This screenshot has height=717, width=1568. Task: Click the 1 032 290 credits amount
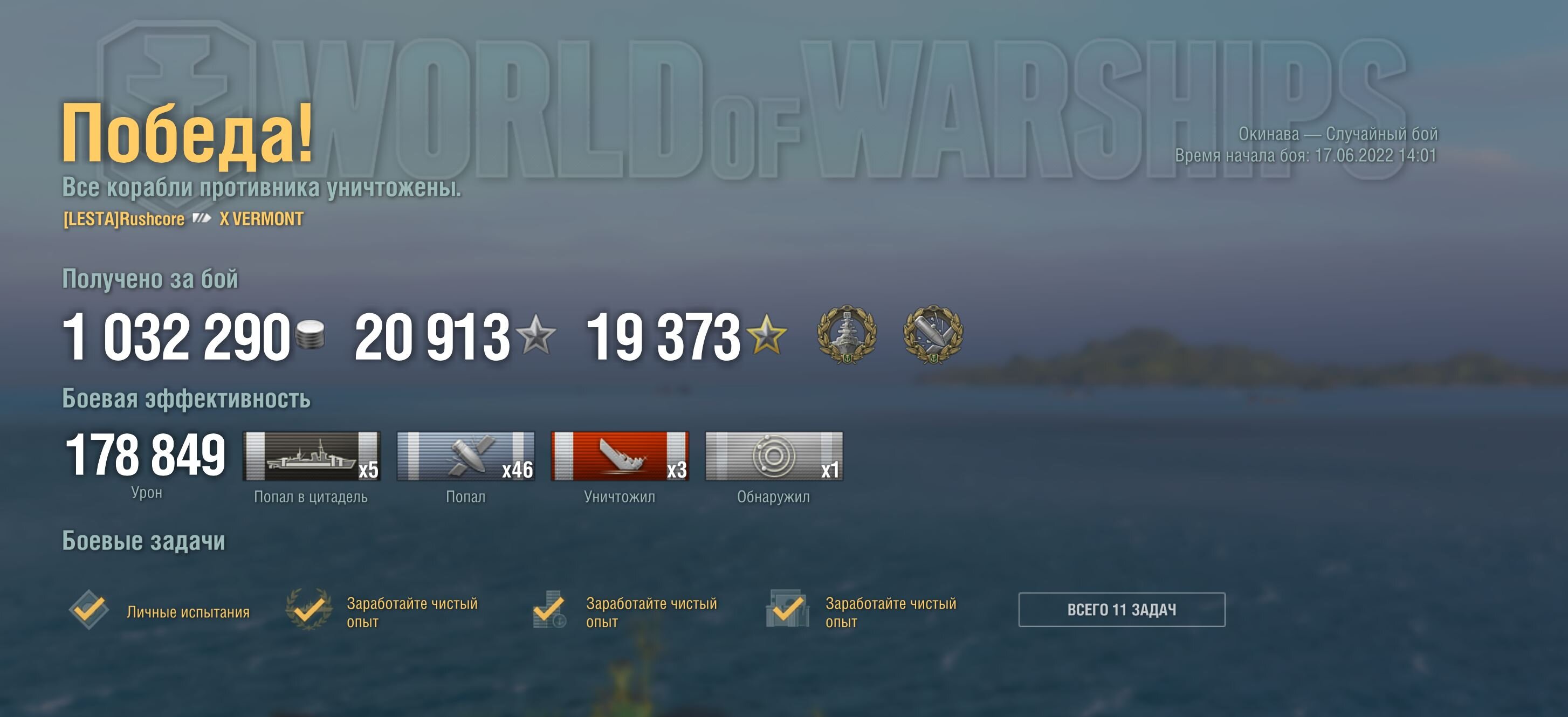[176, 336]
